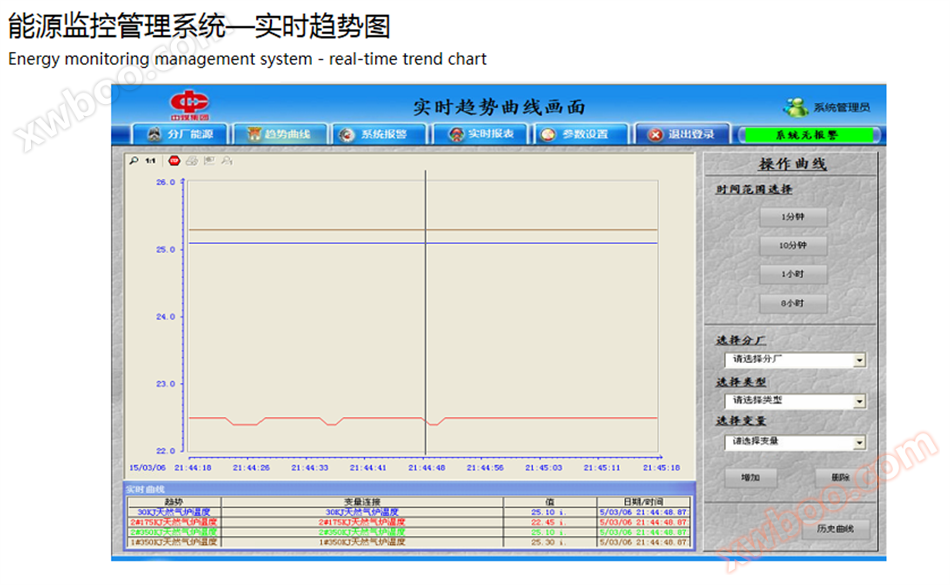Click the green 2#350KJ天然气炉温度 trend row name

pos(174,532)
